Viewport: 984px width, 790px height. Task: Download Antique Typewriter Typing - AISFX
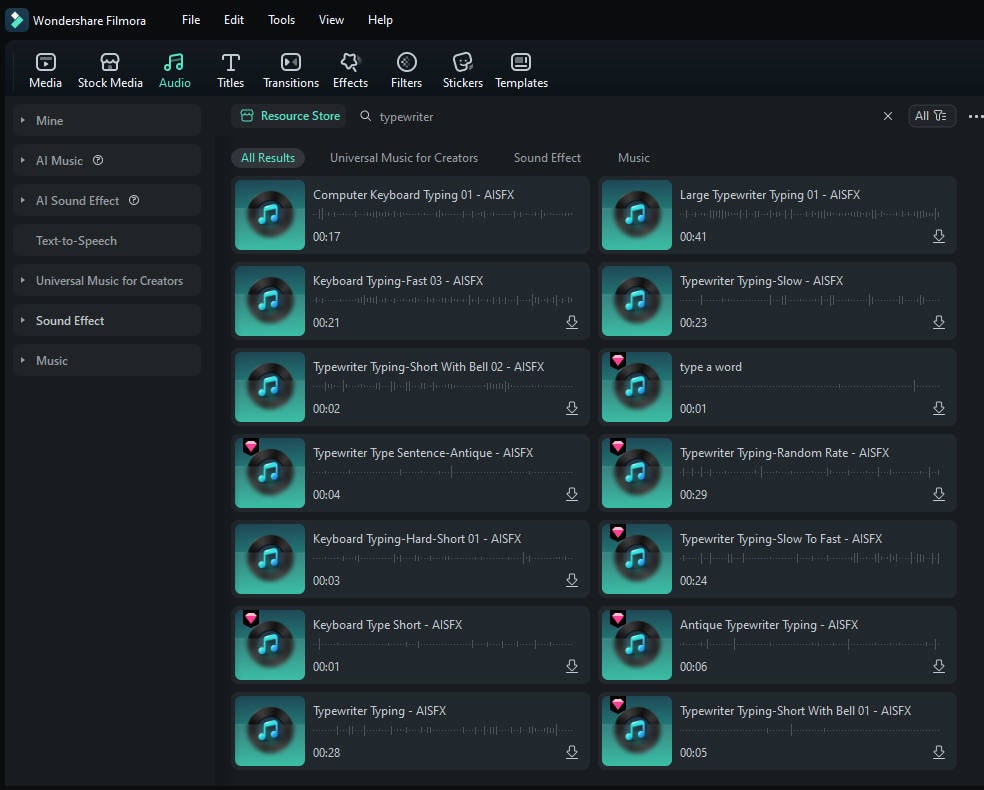point(939,666)
